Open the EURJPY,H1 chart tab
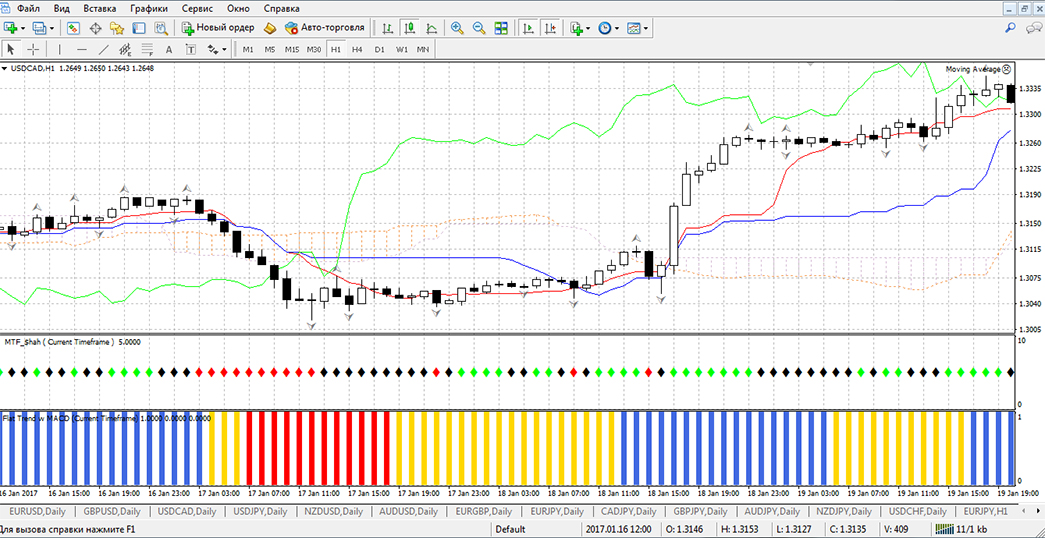This screenshot has height=538, width=1045. click(x=986, y=511)
